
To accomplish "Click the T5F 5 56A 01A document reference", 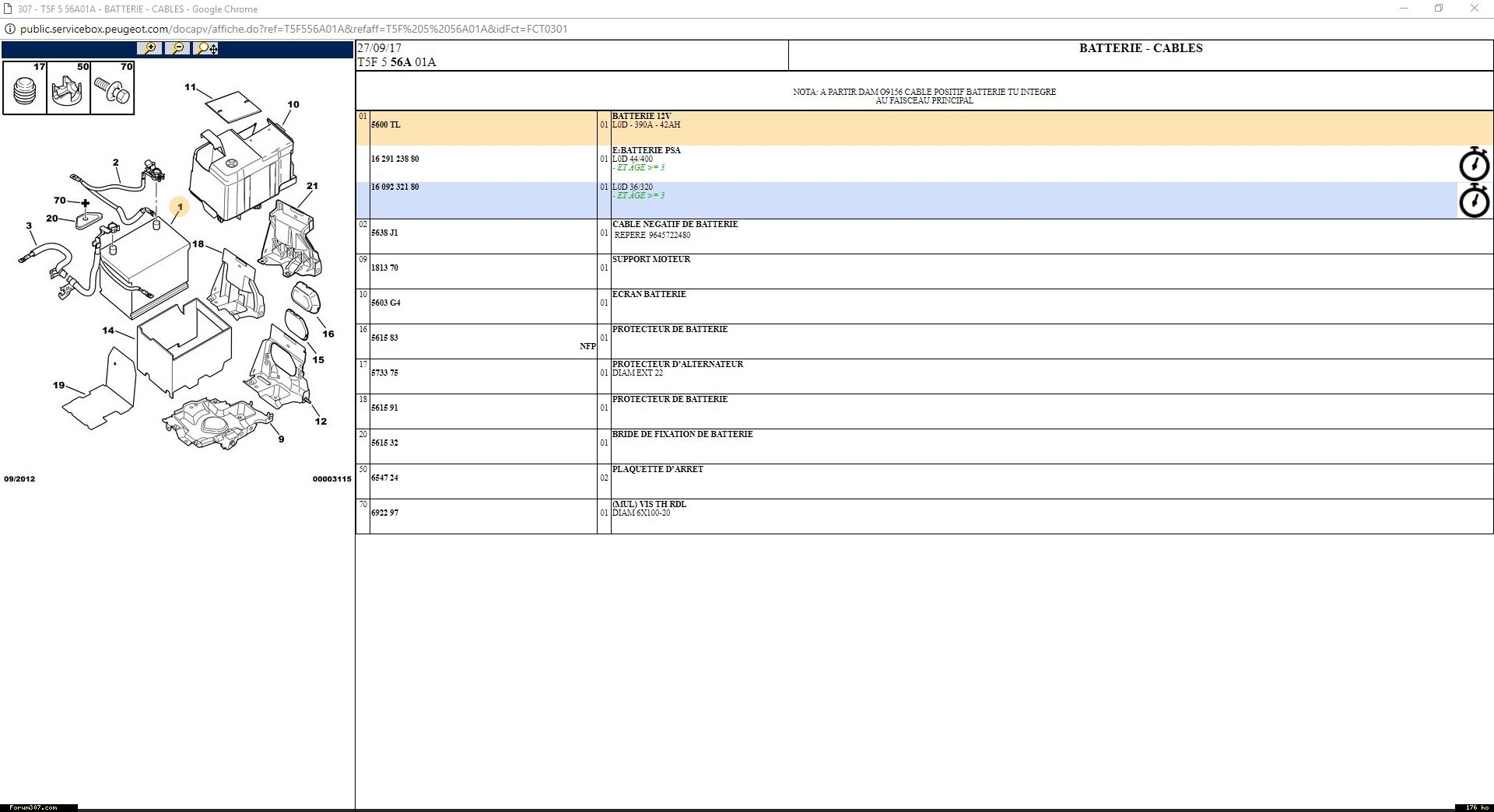I will [397, 62].
